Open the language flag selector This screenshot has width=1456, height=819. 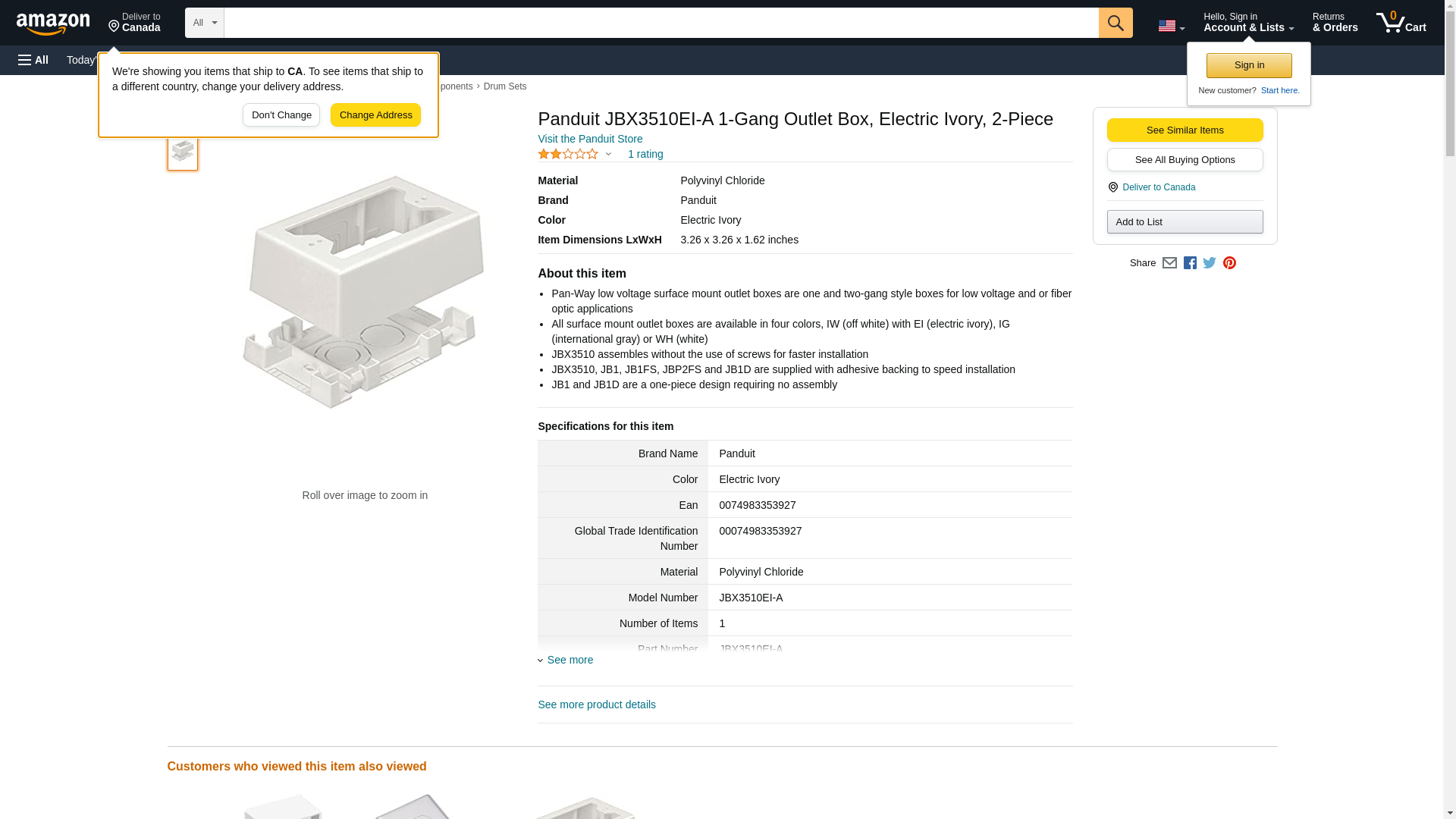pos(1171,26)
